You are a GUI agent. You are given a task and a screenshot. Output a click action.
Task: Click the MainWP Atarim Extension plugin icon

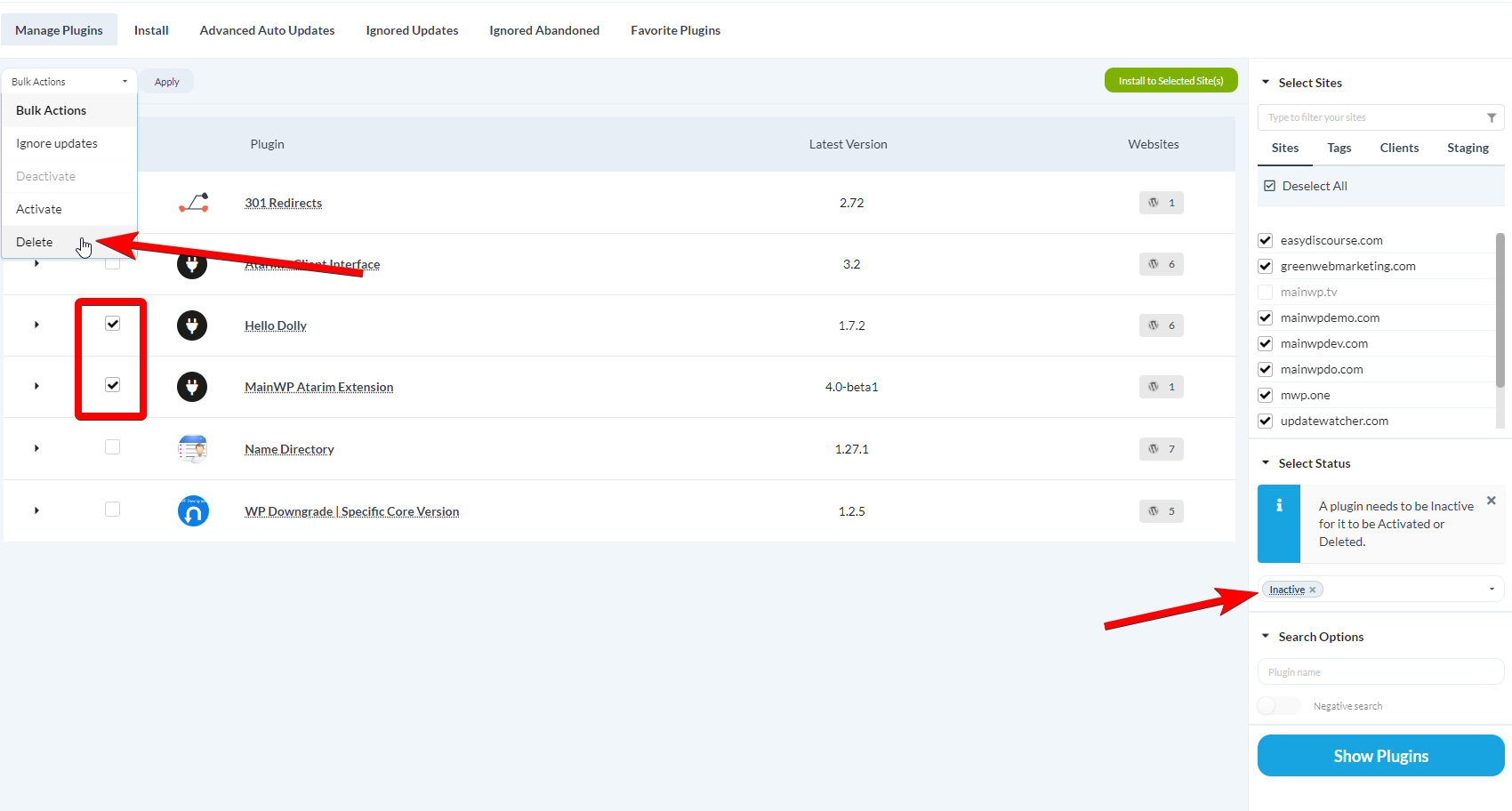(192, 387)
